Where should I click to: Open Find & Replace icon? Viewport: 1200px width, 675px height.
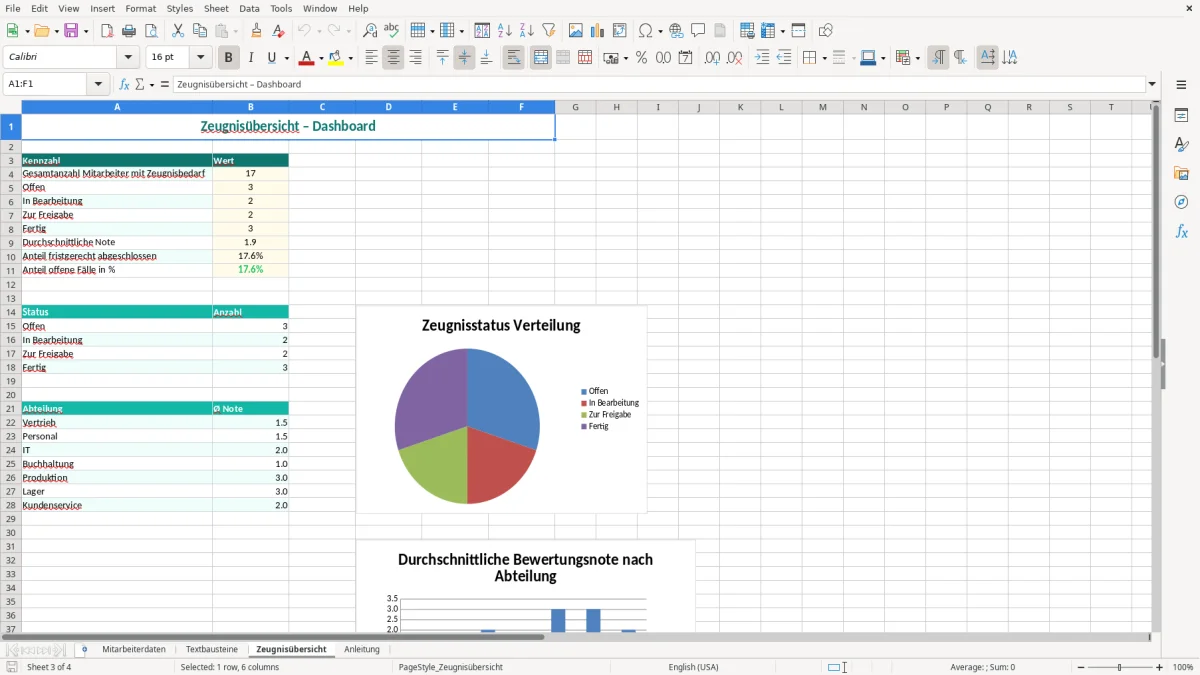(x=370, y=31)
